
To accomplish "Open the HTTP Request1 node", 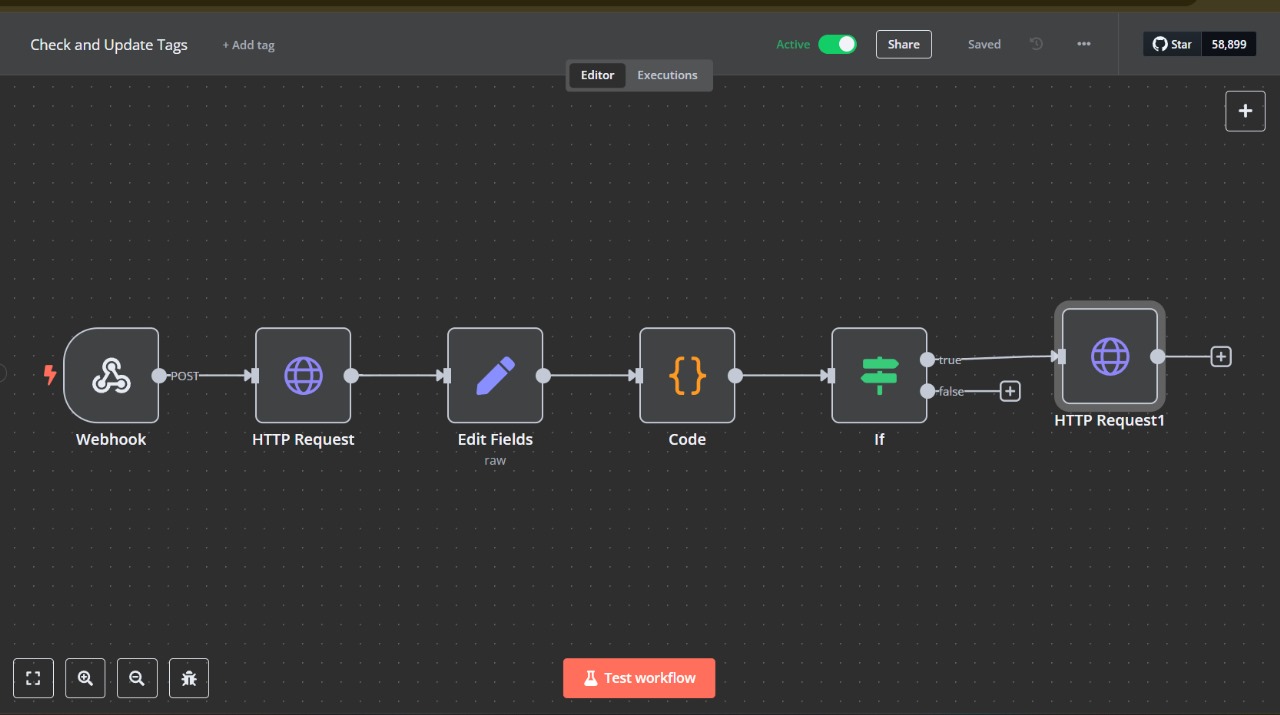I will [x=1110, y=357].
